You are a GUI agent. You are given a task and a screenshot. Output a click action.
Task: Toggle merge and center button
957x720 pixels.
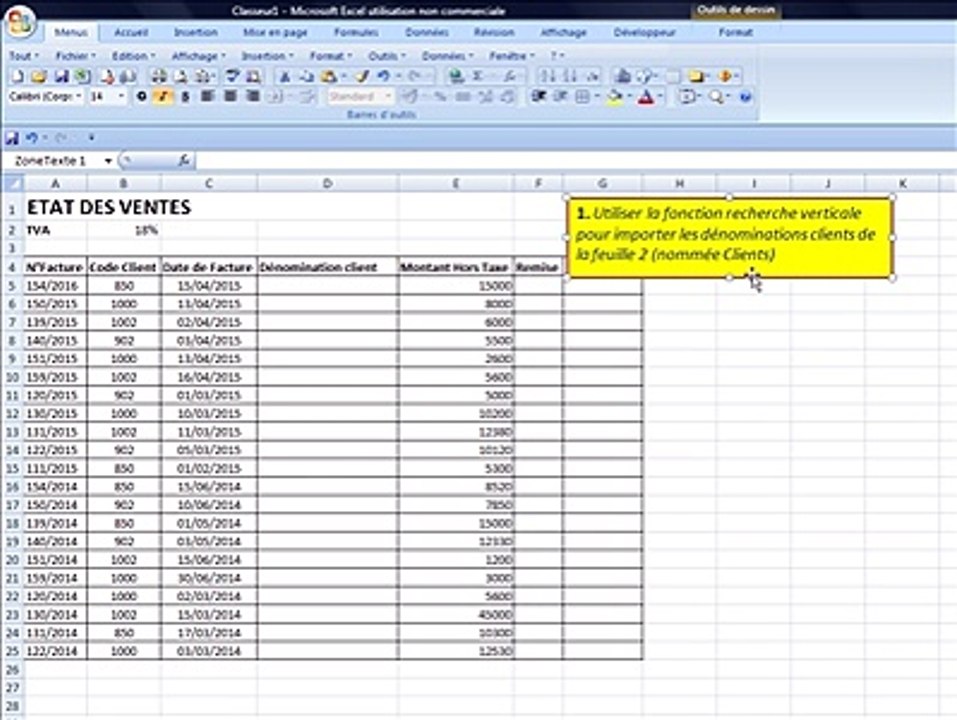pyautogui.click(x=275, y=96)
